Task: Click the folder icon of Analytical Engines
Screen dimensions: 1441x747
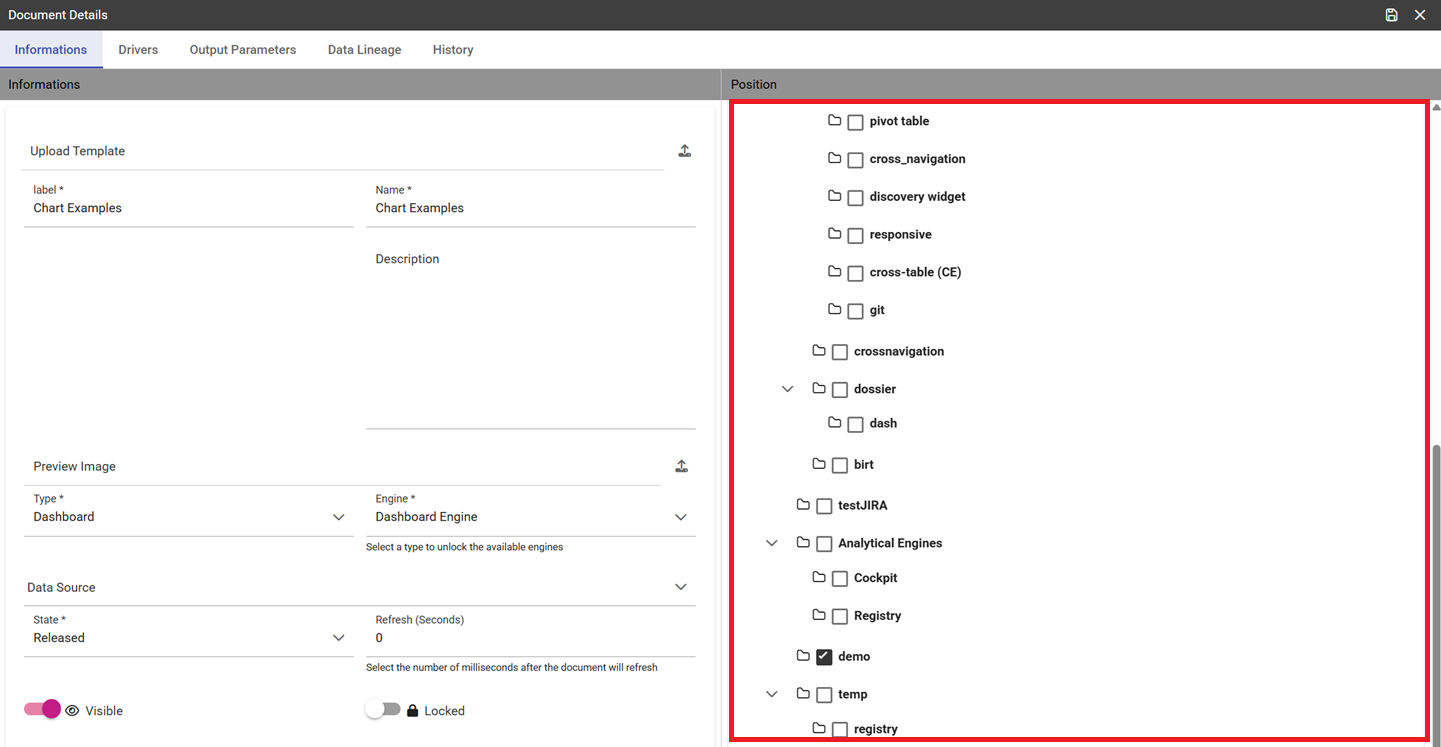Action: [803, 542]
